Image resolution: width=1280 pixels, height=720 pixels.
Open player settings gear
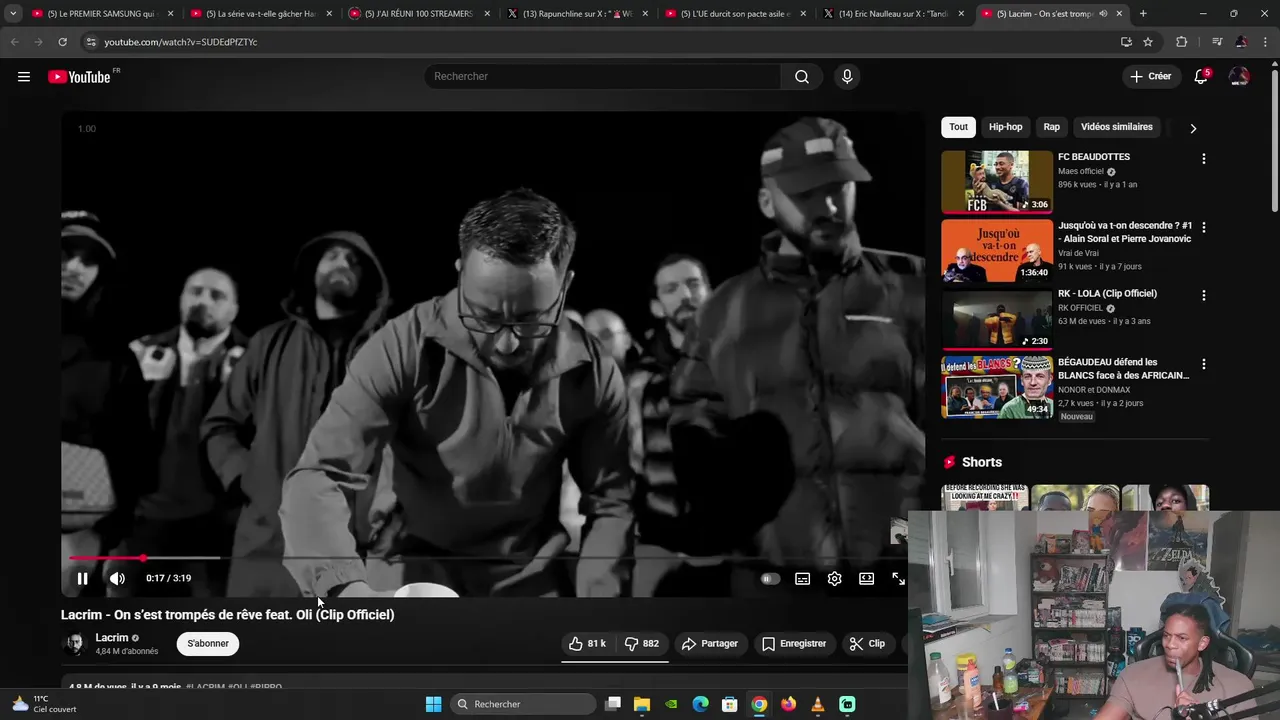(x=834, y=578)
